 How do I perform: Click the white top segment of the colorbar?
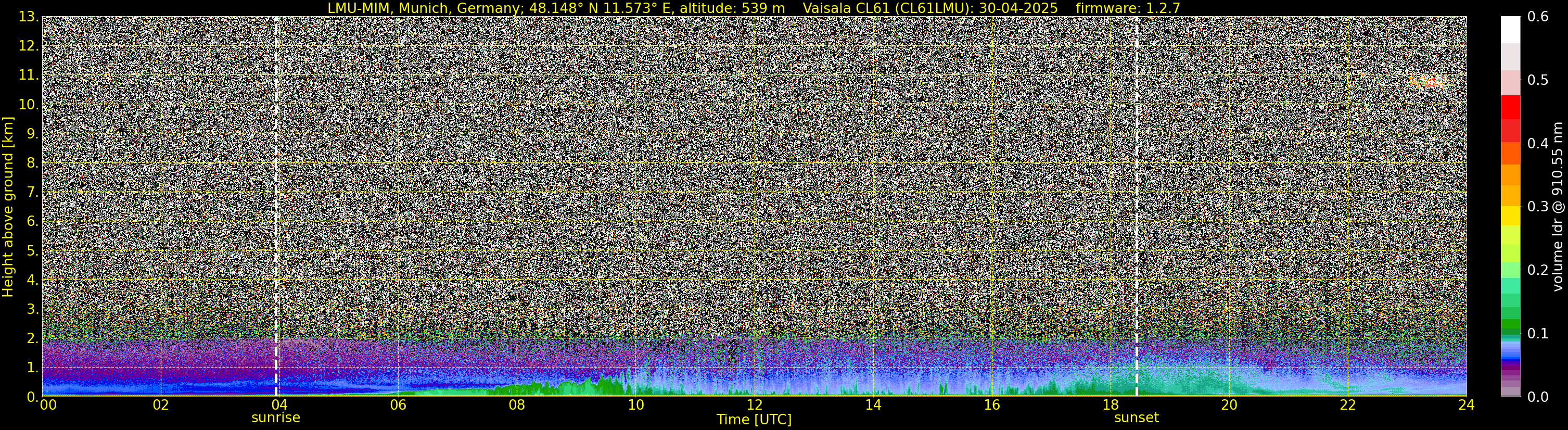(x=1510, y=30)
